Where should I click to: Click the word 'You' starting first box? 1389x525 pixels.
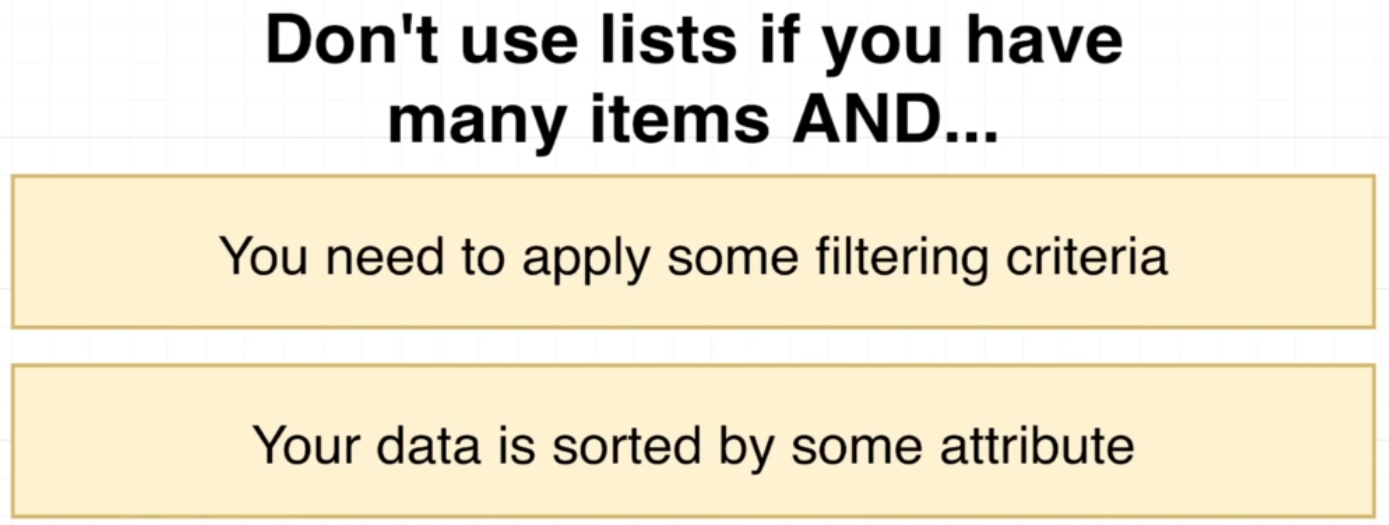point(259,256)
